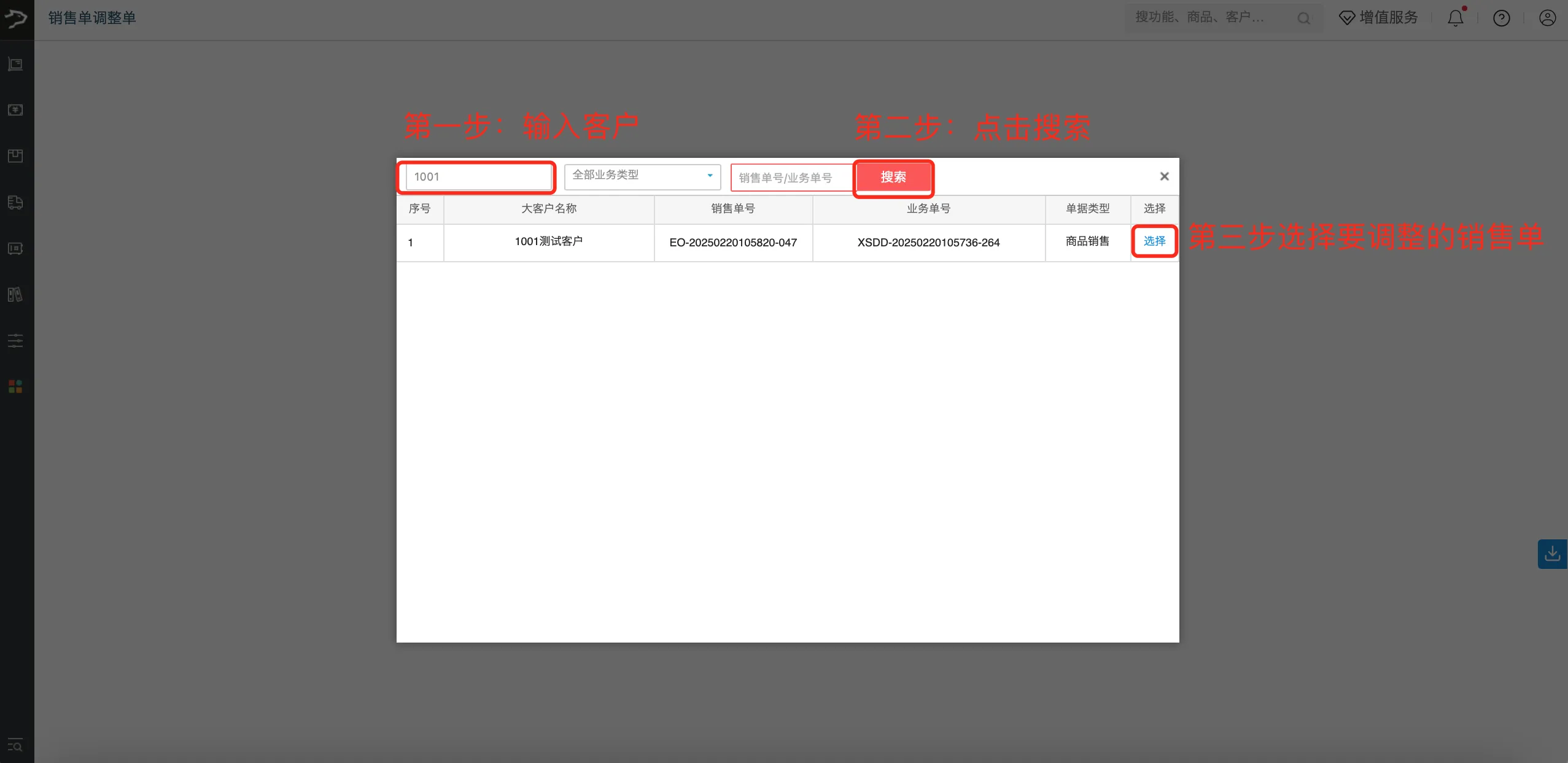
Task: Click the notification bell icon
Action: tap(1455, 18)
